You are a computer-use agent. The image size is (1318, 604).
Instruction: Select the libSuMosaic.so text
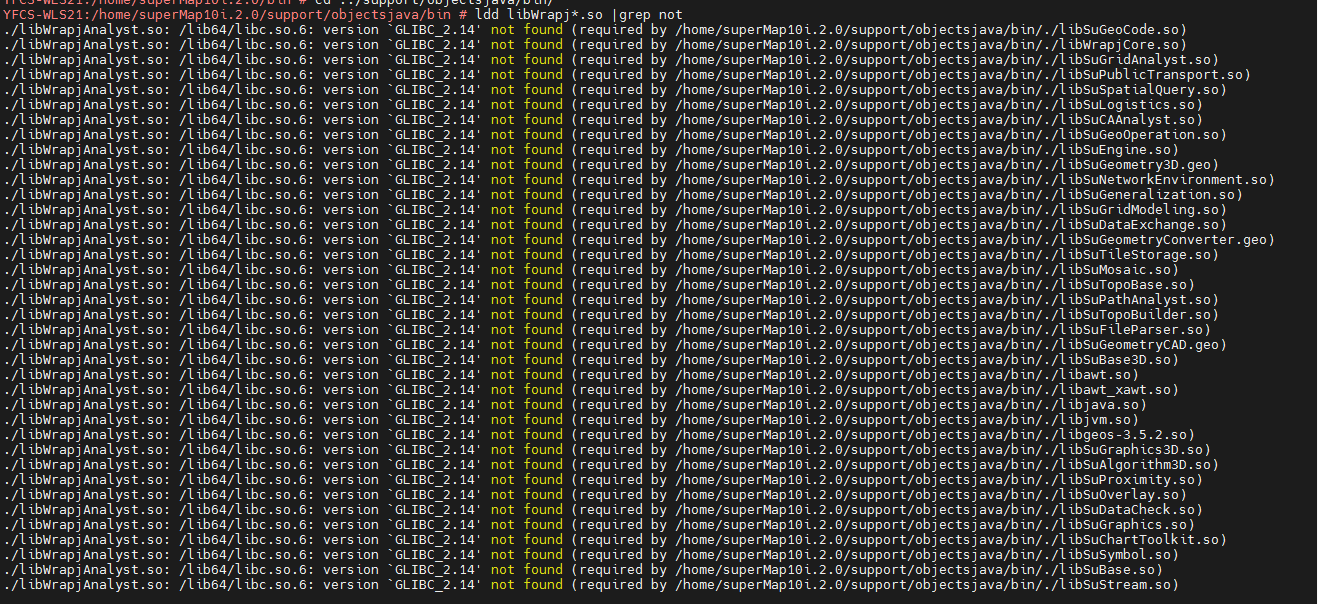pos(1115,270)
